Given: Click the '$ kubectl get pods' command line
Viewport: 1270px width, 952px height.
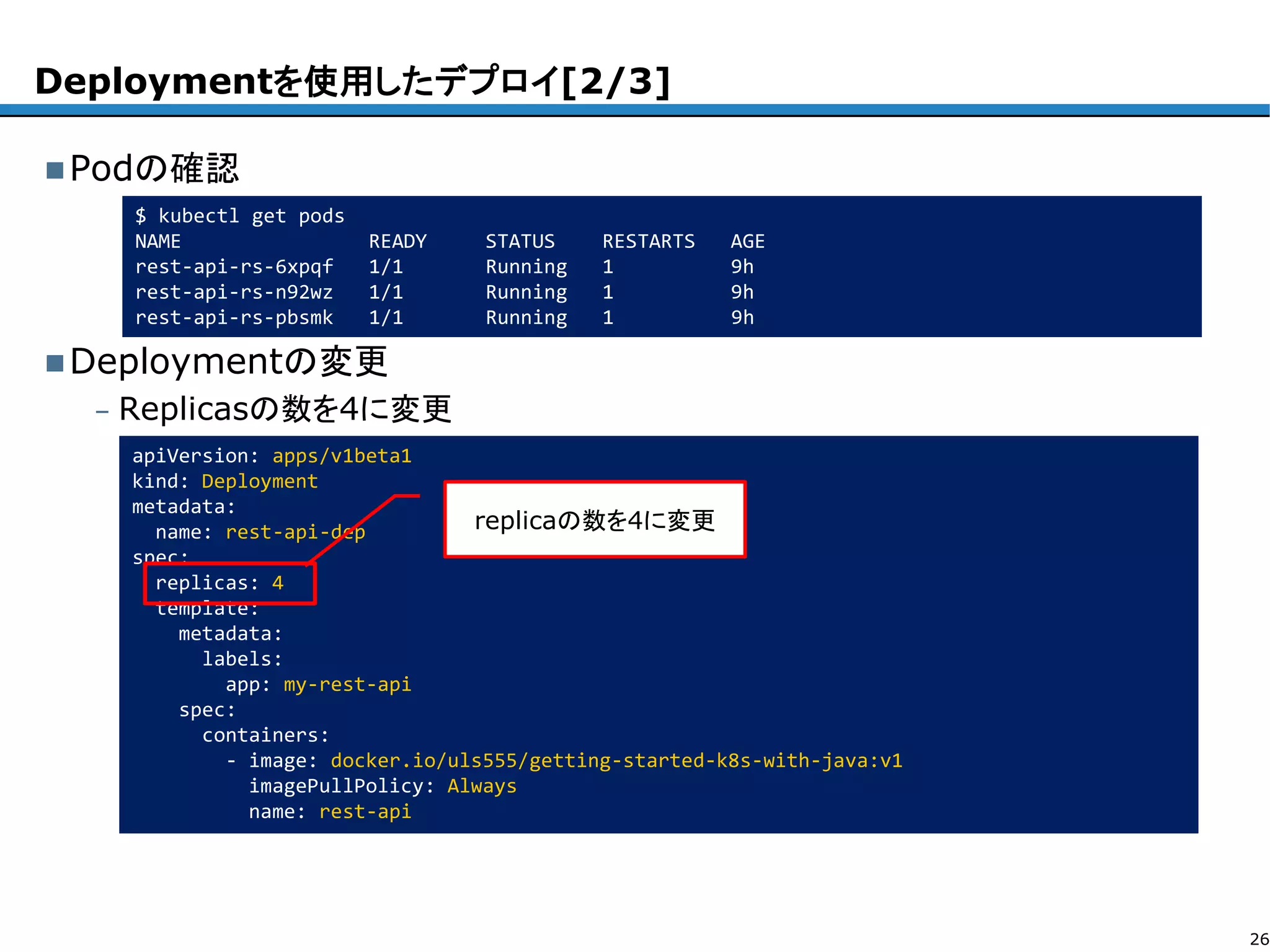Looking at the screenshot, I should (240, 216).
